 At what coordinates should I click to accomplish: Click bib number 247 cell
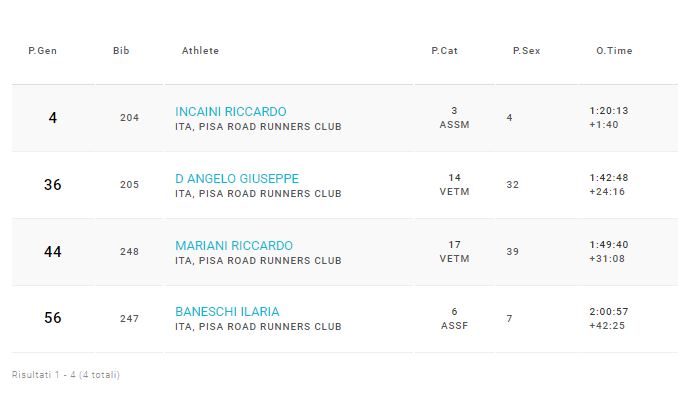coord(129,319)
